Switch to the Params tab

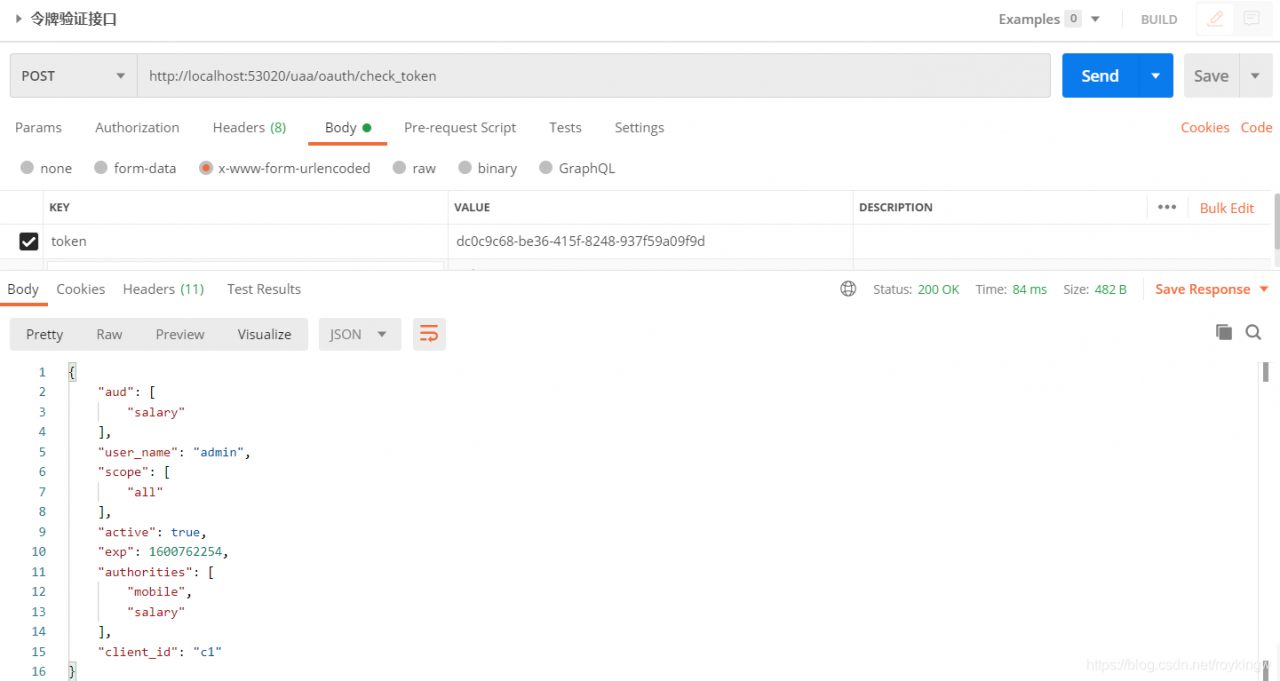pyautogui.click(x=39, y=128)
